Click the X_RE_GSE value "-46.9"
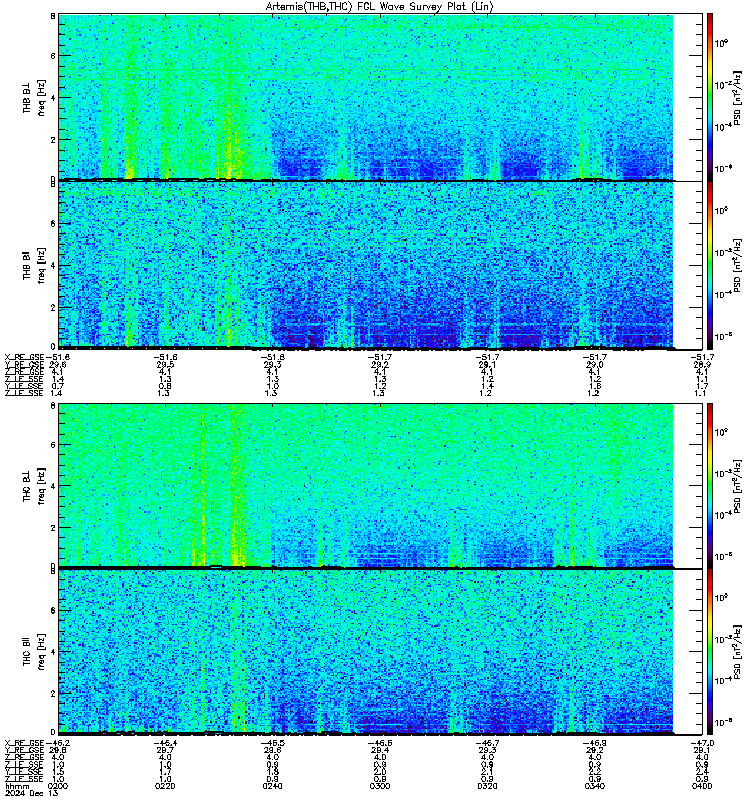The height and width of the screenshot is (800, 750). pos(595,743)
